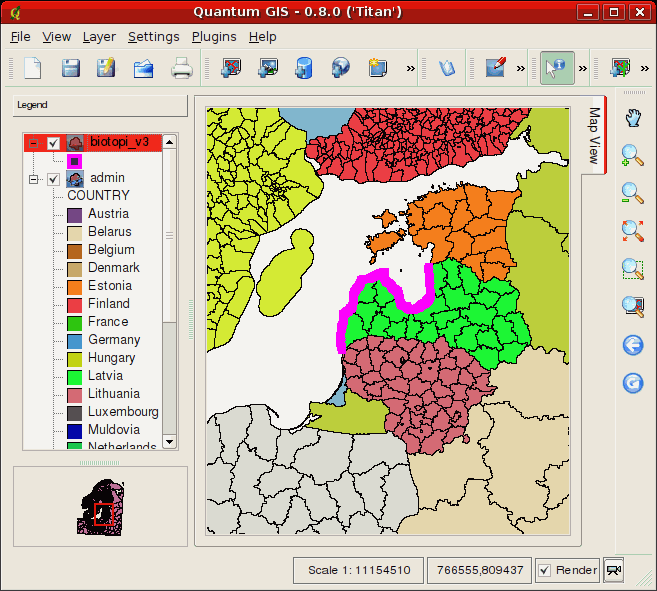Toggle the Render checkbox
This screenshot has height=591, width=657.
pos(544,570)
